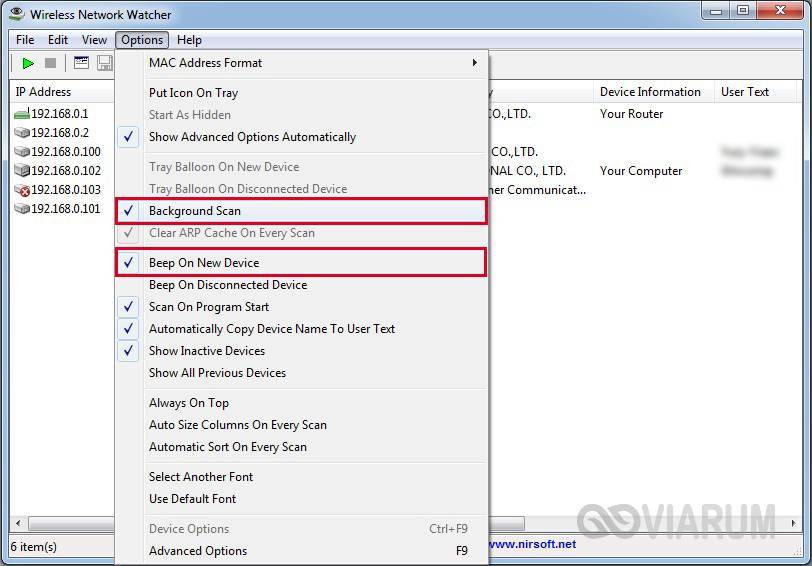Toggle Automatically Copy Device Name To User Text

301,329
